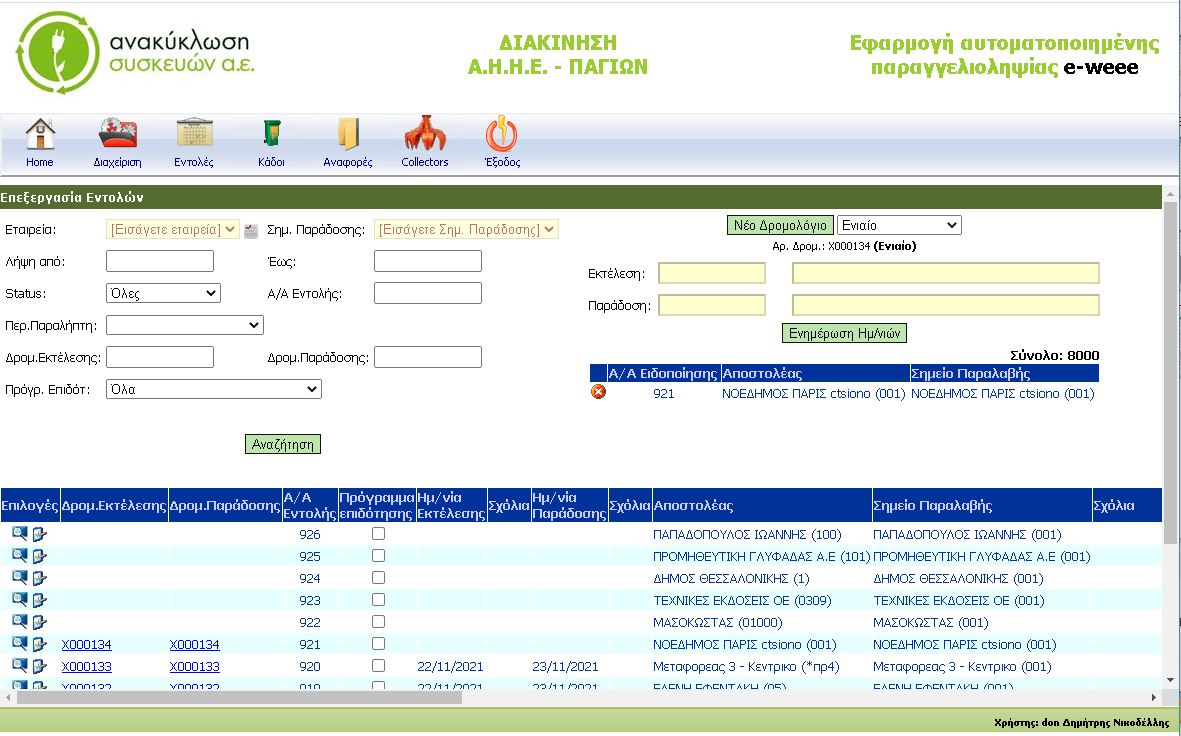
Task: Click the Νέο Δρομολόγιο button
Action: point(780,225)
